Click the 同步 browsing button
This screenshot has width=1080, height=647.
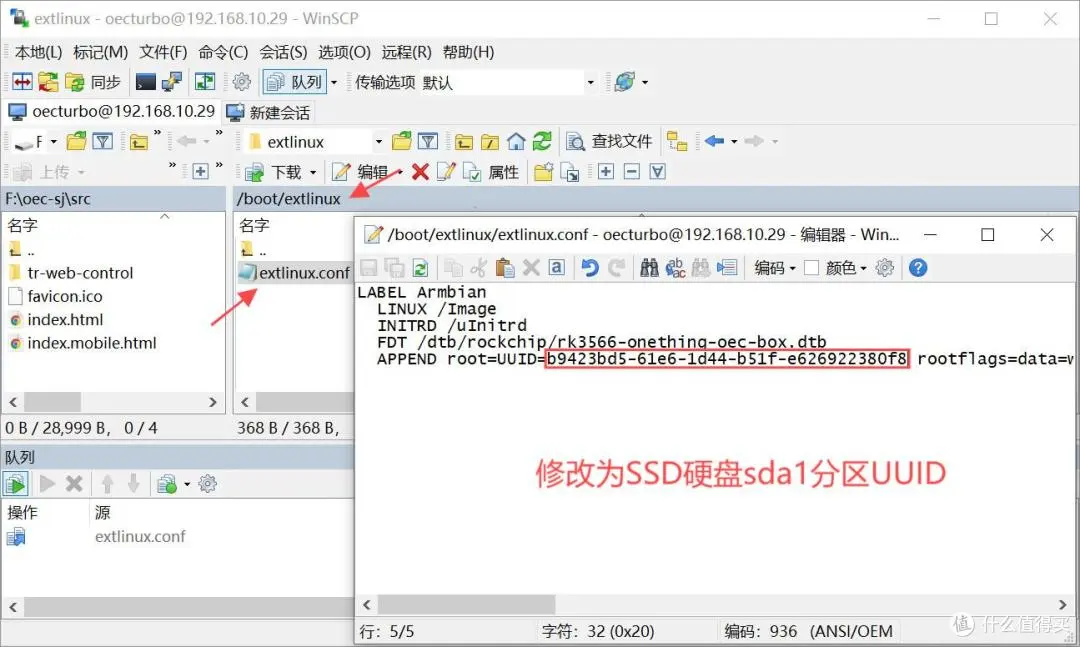pos(93,82)
